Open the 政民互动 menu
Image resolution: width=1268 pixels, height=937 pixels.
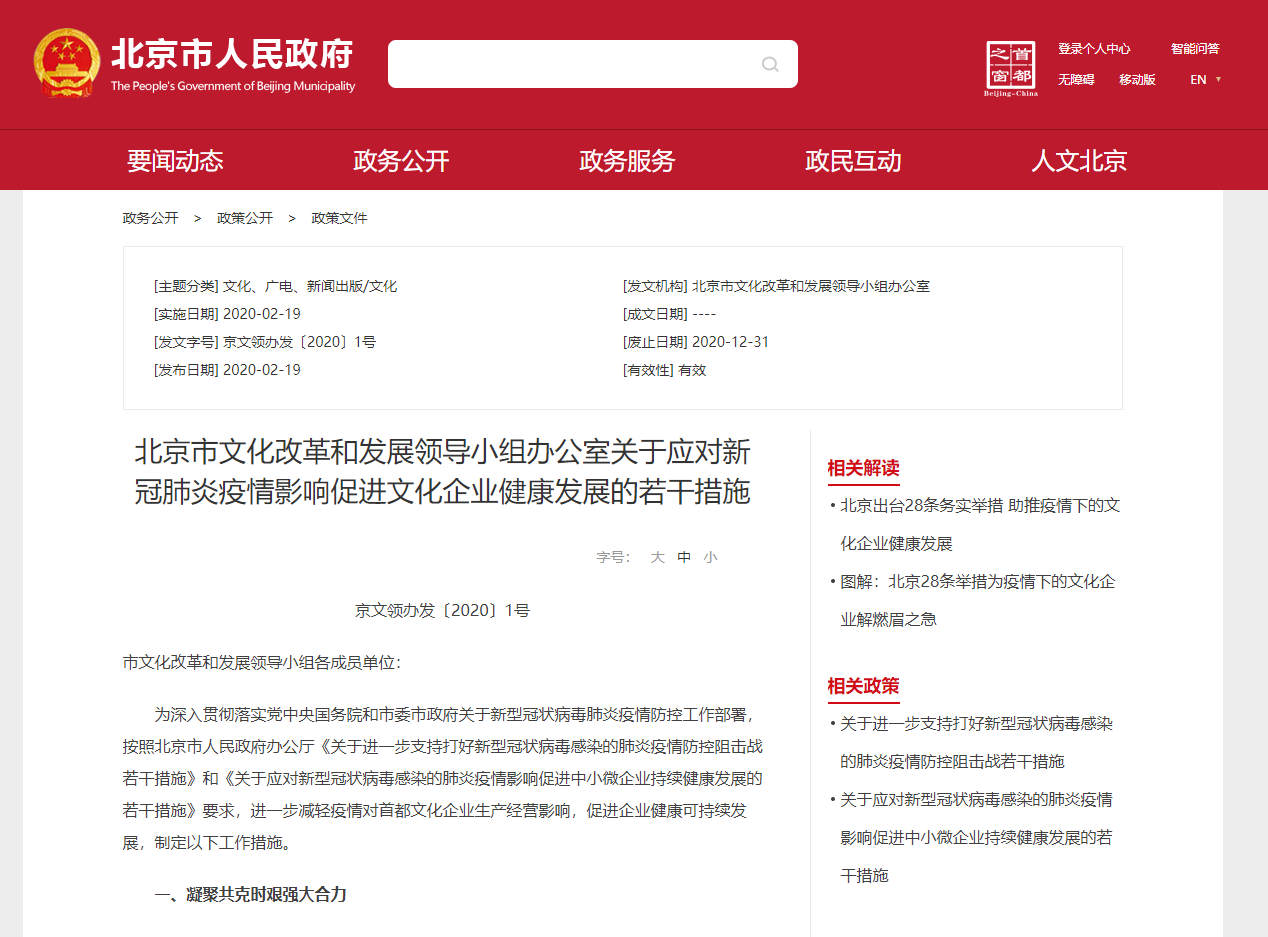[x=853, y=160]
